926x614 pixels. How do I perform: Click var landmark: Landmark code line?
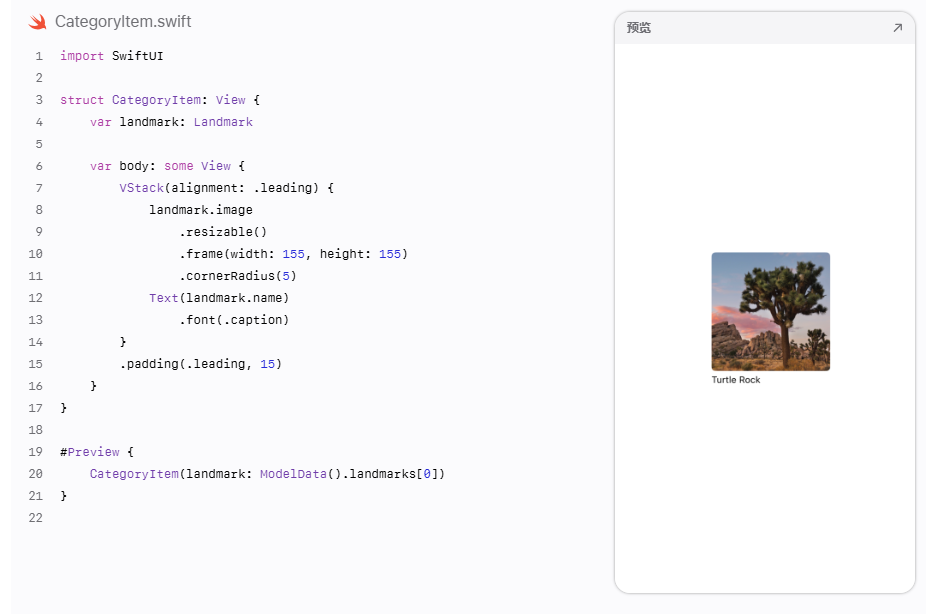[171, 122]
